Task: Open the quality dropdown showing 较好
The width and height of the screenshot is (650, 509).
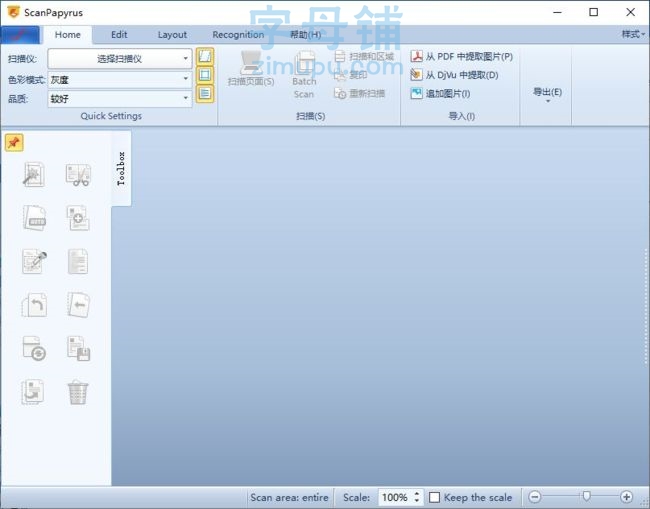Action: 120,99
